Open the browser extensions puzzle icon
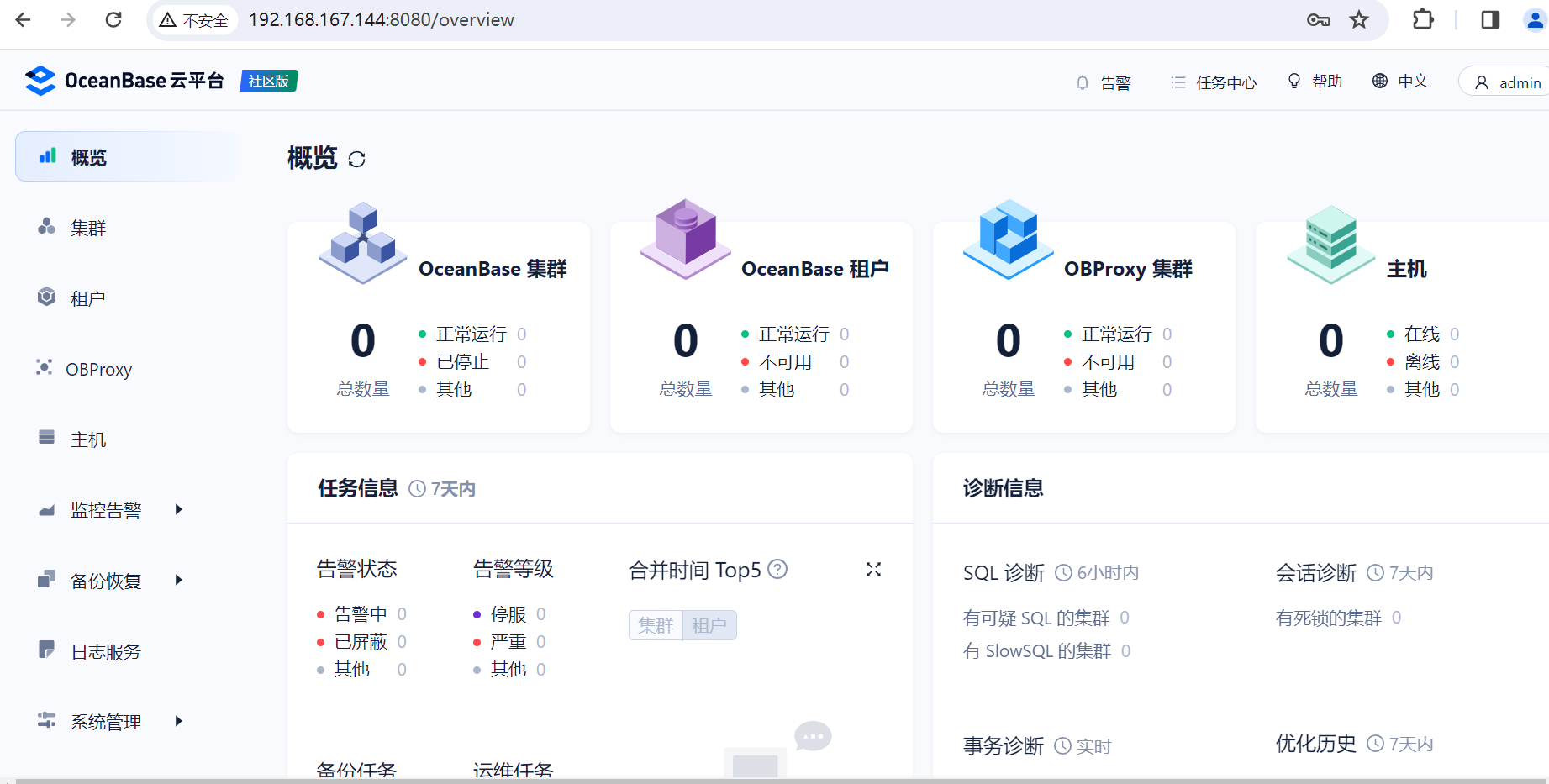 click(x=1423, y=19)
